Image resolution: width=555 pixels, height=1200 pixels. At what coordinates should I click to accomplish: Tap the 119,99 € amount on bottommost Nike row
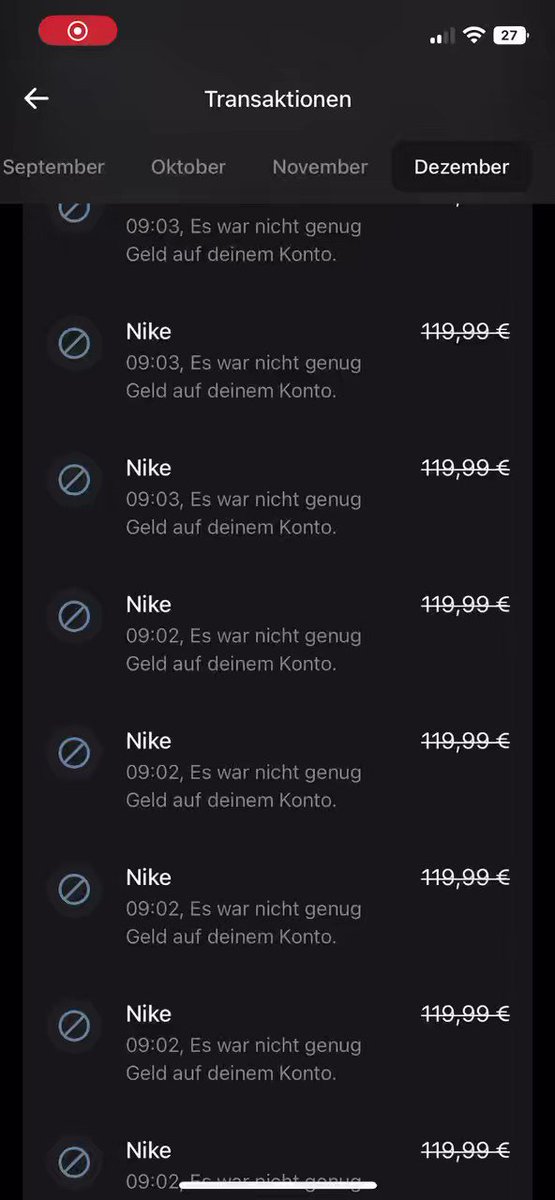465,1150
